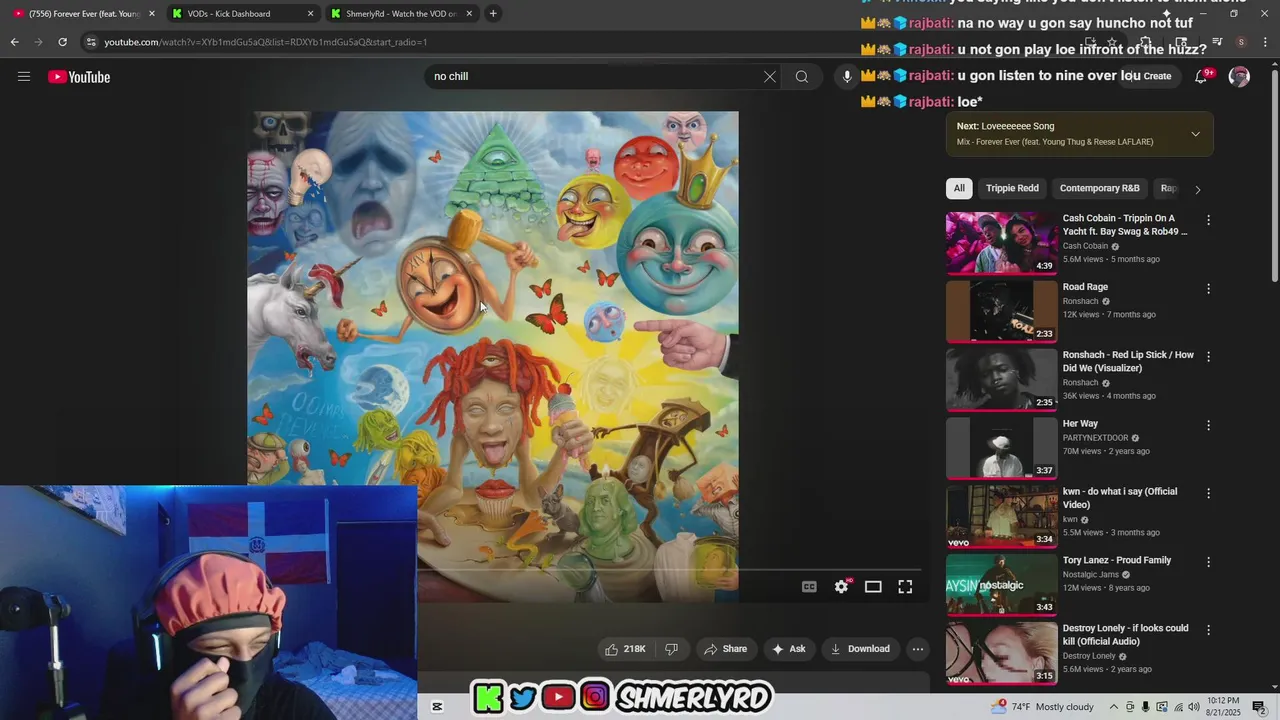Viewport: 1280px width, 720px height.
Task: Select the All filter chip
Action: click(x=959, y=188)
